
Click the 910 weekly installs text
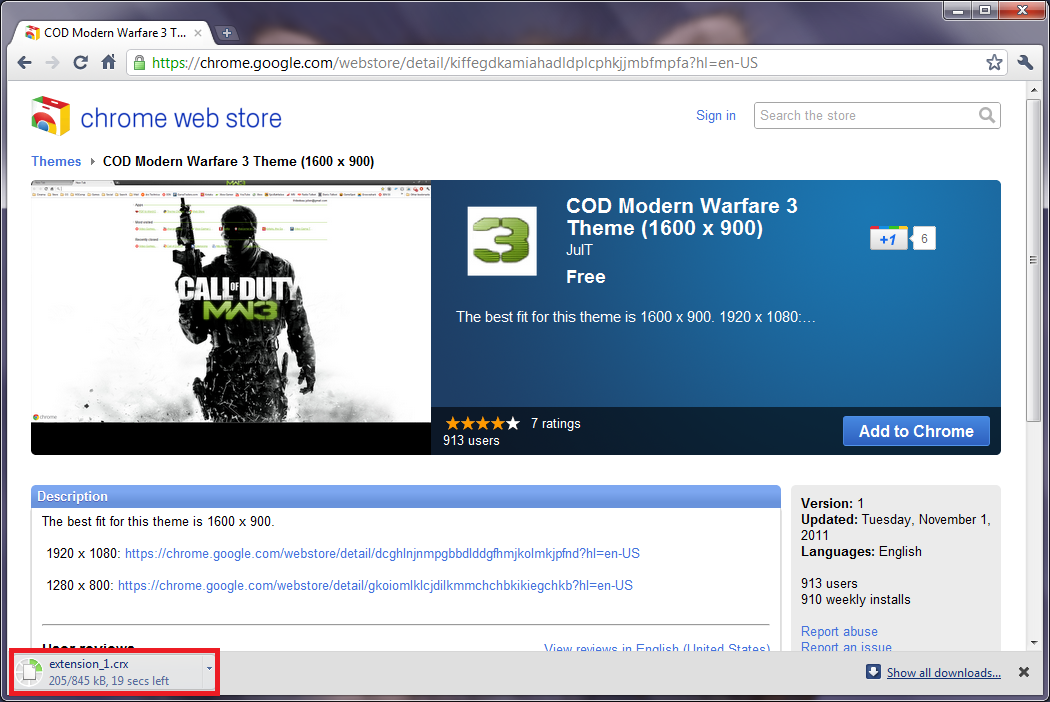(x=856, y=600)
